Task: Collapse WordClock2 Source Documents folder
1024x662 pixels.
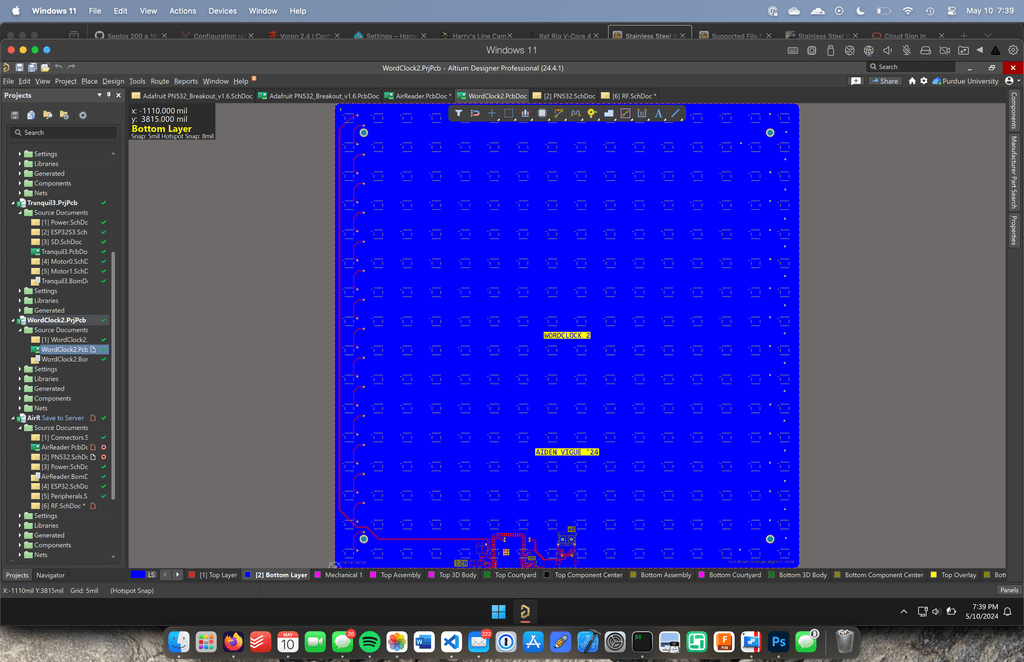Action: coord(20,330)
